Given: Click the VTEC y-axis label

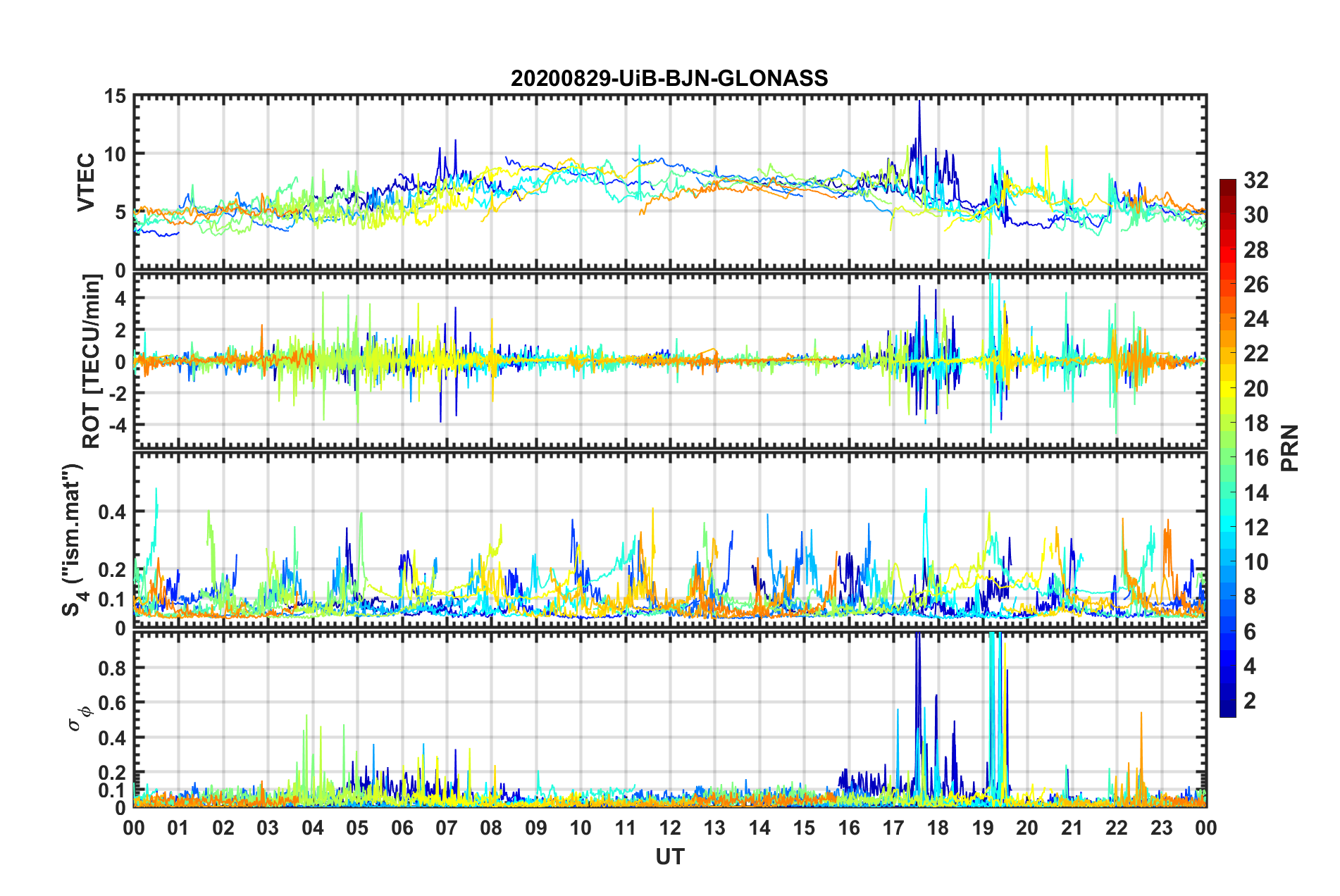Looking at the screenshot, I should coord(86,182).
